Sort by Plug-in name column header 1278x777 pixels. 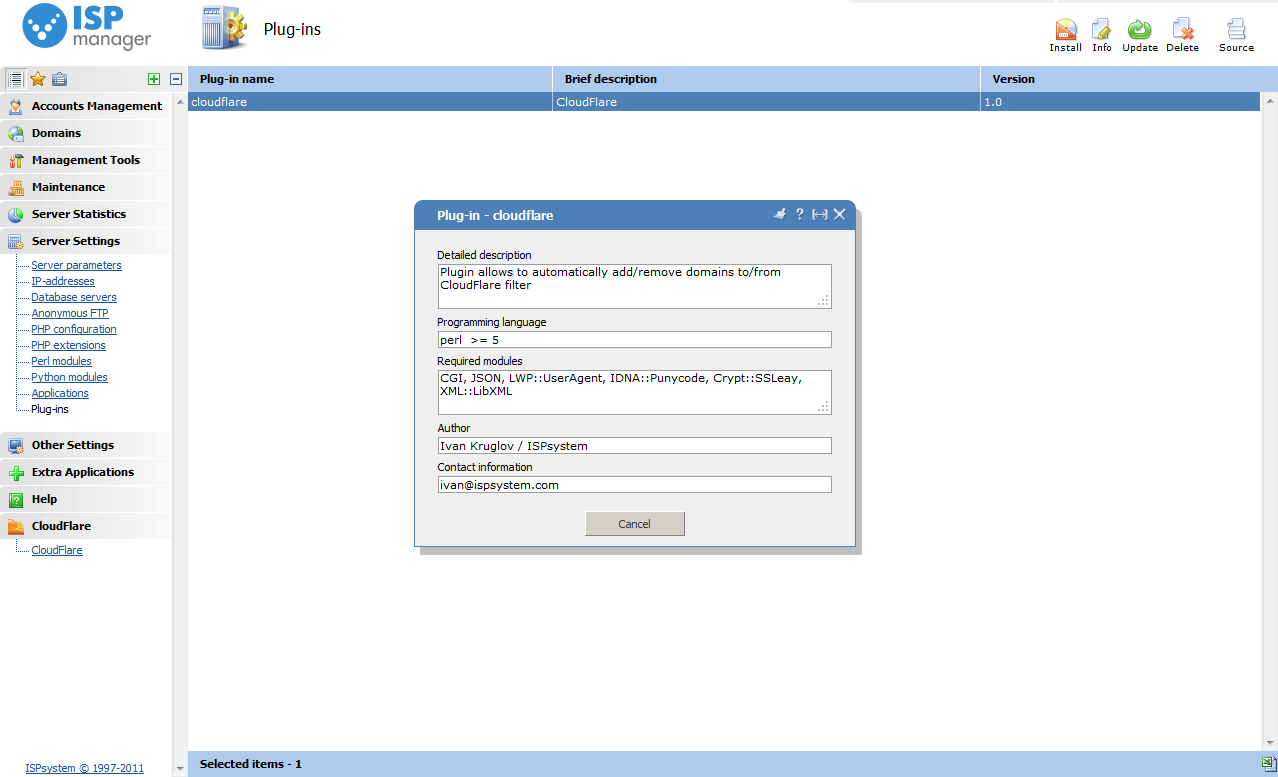pyautogui.click(x=370, y=79)
